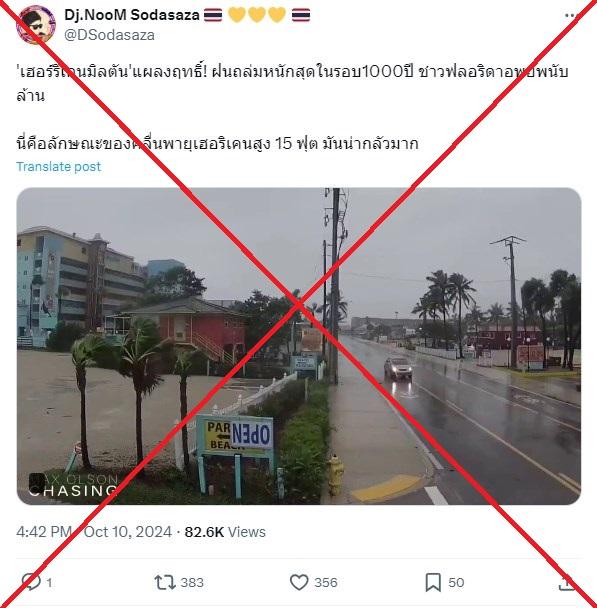
Task: Click the reply speech bubble icon
Action: 31,582
